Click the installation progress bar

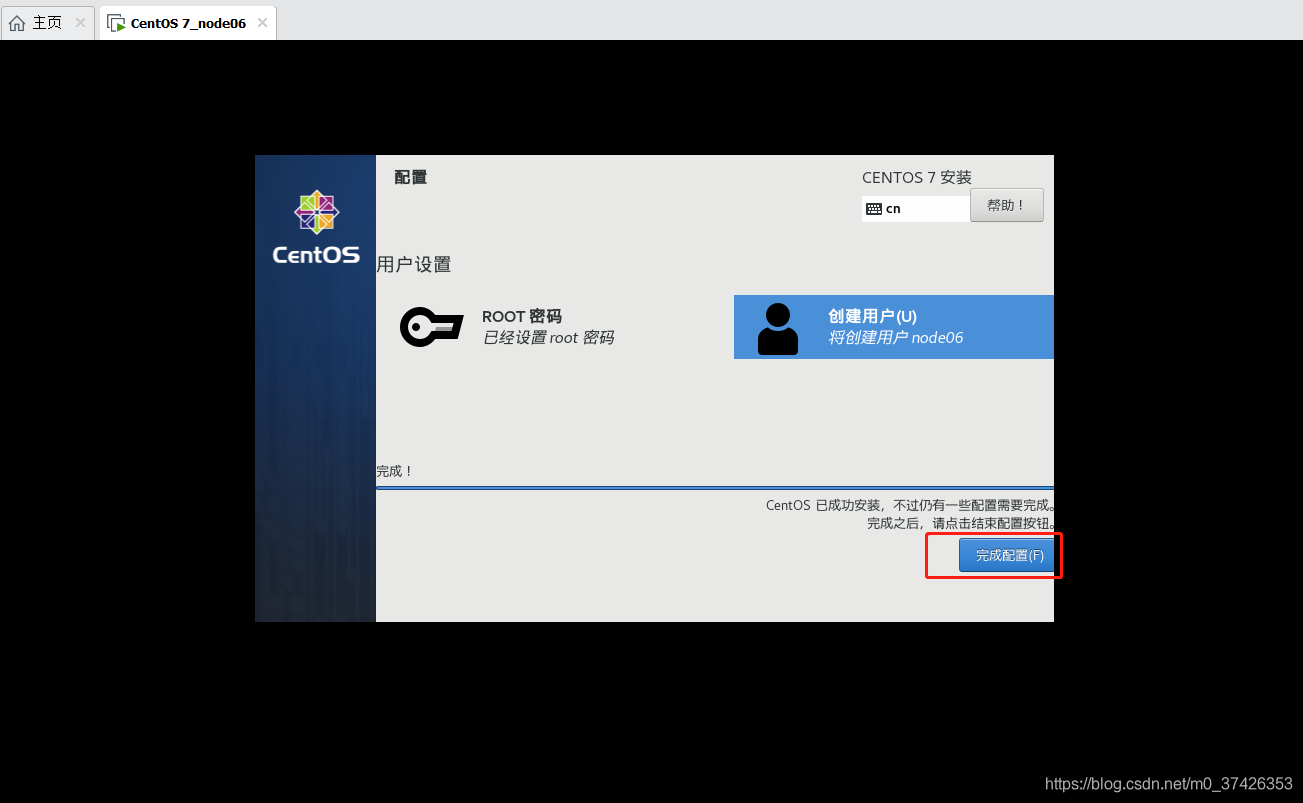click(x=715, y=488)
